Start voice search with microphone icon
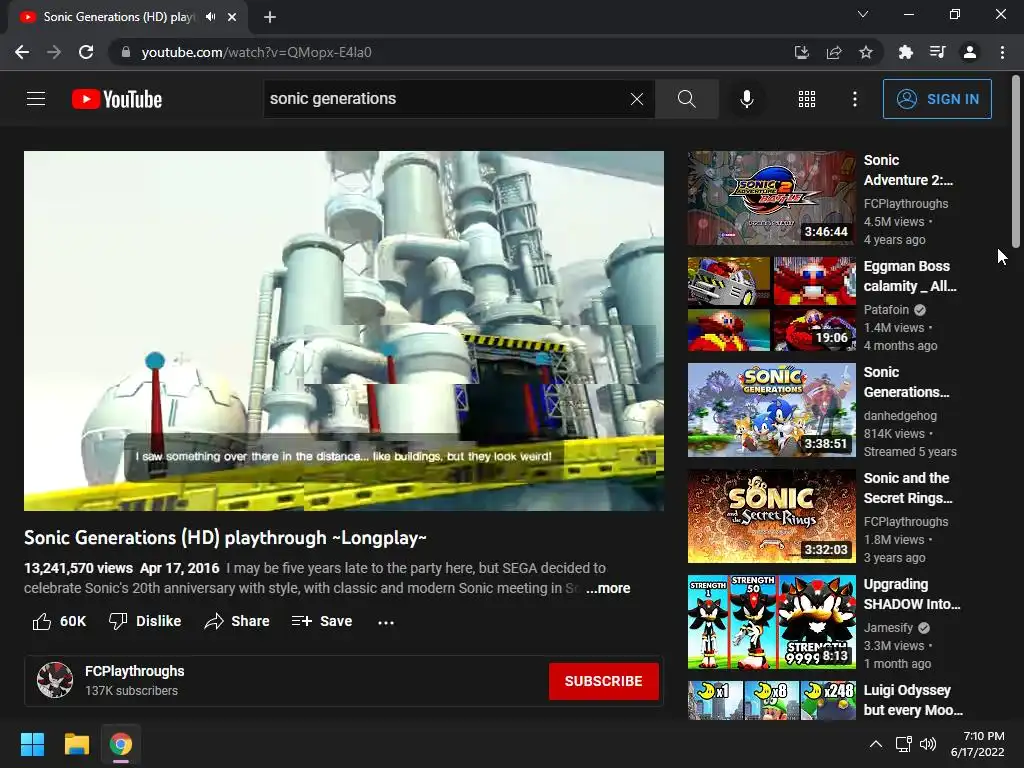 tap(746, 99)
